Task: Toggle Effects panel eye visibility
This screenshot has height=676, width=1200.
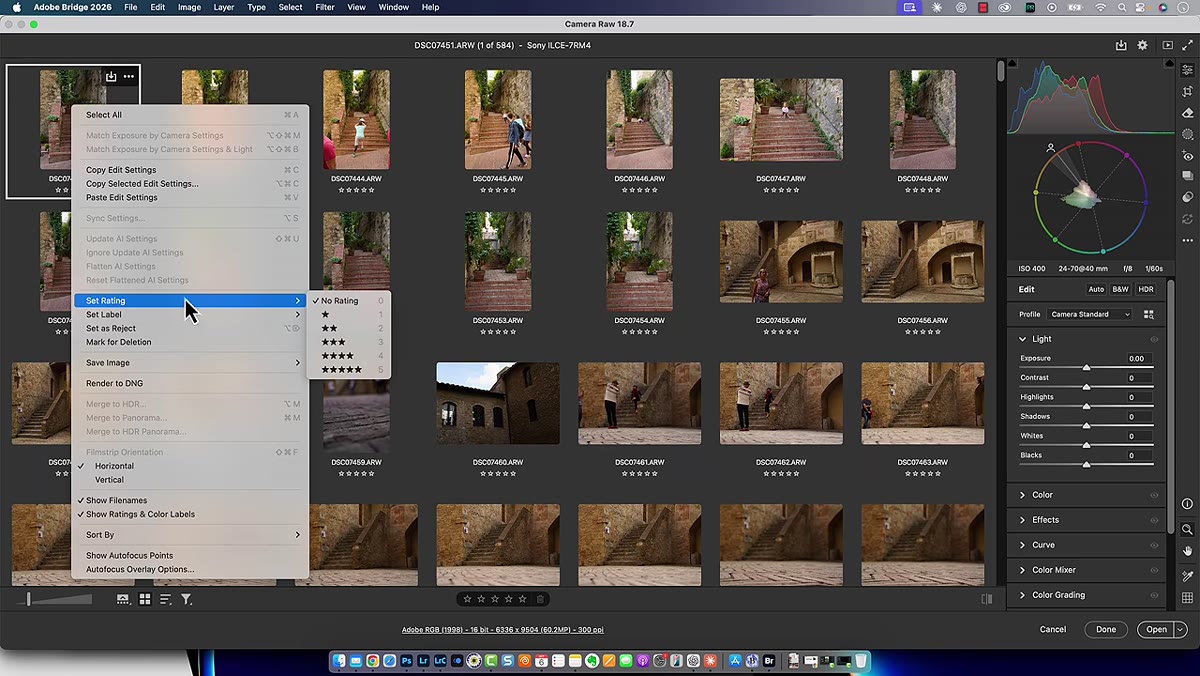Action: click(x=1154, y=520)
